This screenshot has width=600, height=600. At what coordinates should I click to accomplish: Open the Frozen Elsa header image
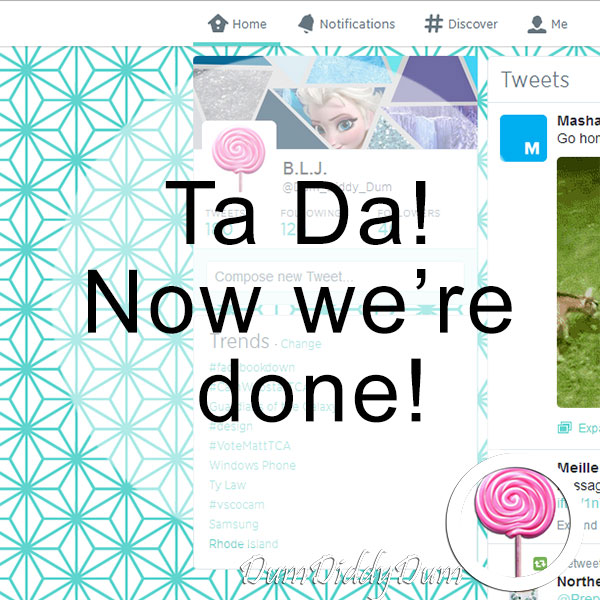coord(335,102)
